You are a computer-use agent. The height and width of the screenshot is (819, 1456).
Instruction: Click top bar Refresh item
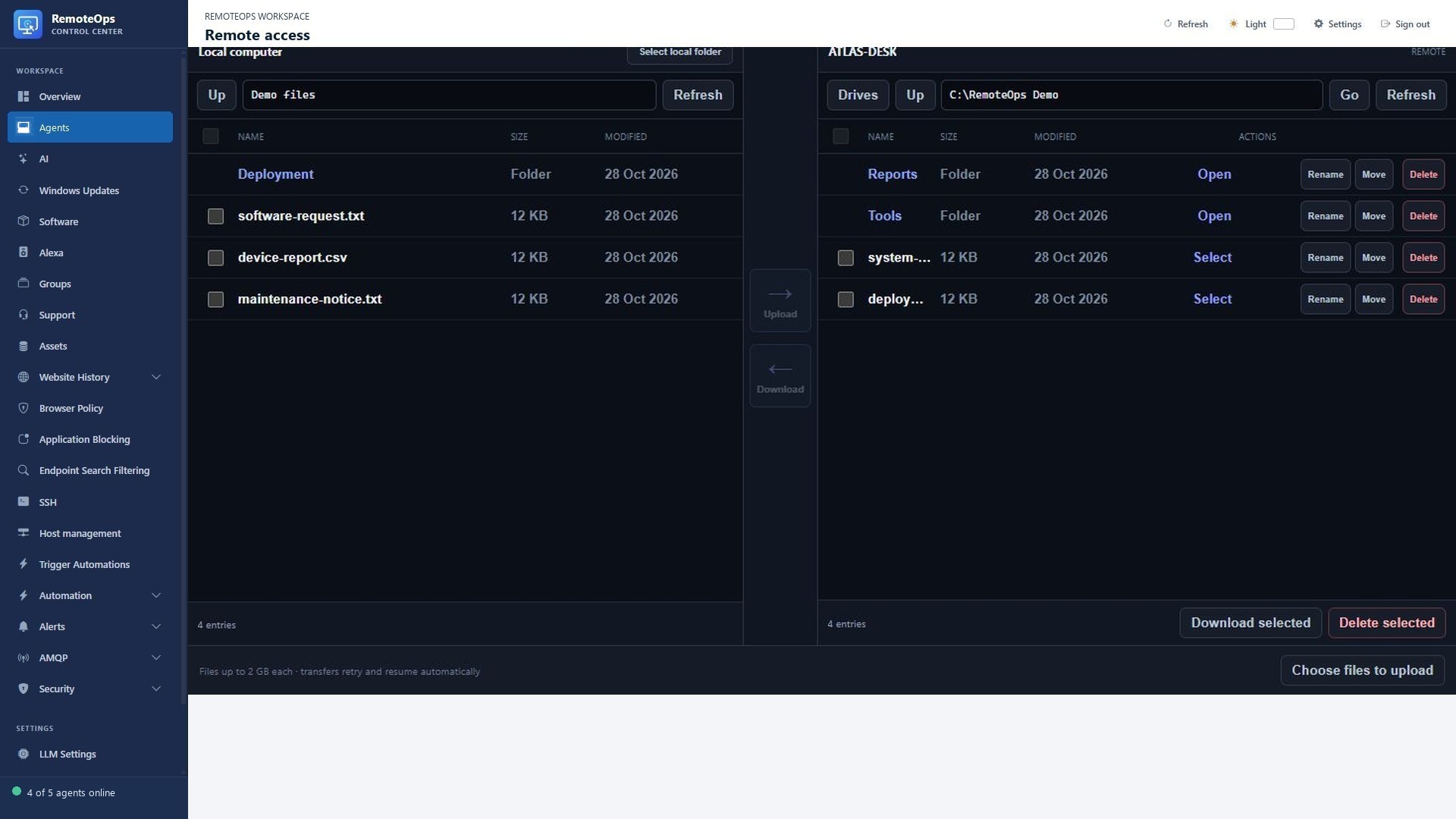click(x=1185, y=24)
